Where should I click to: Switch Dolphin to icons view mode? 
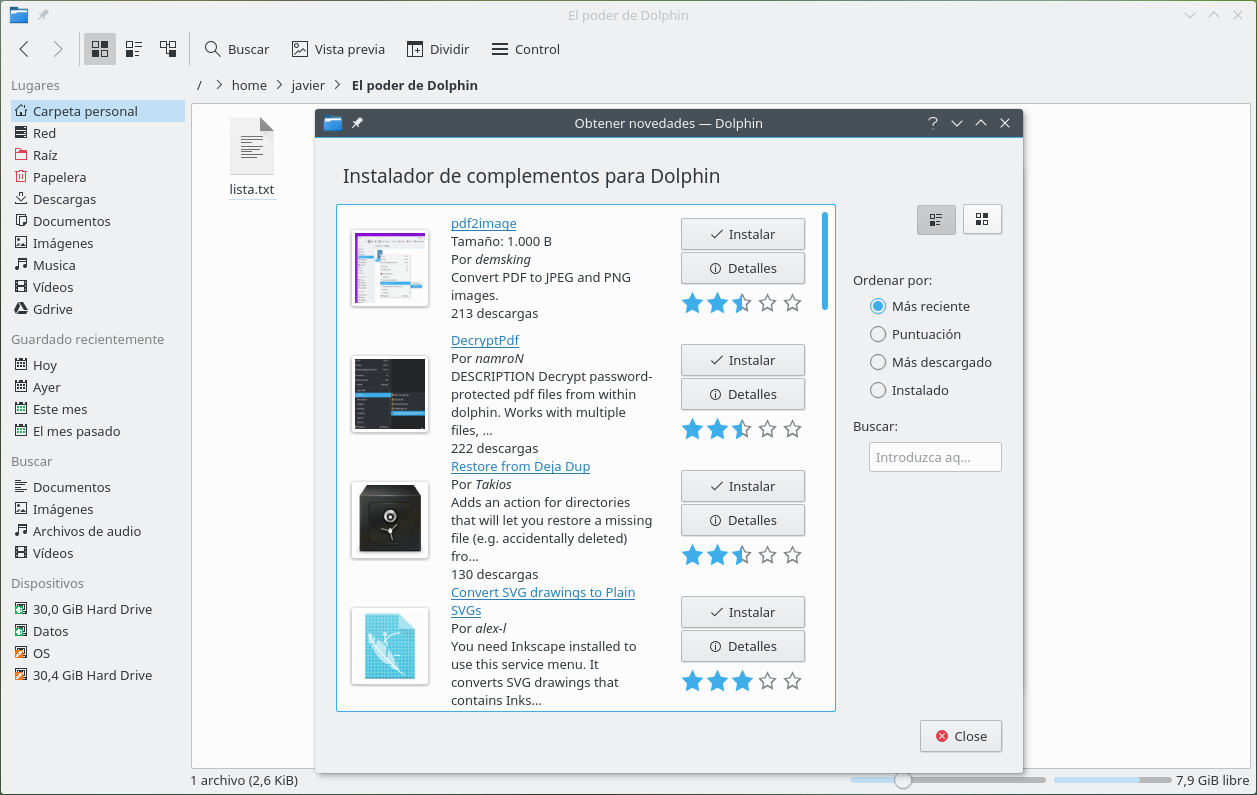[x=100, y=49]
